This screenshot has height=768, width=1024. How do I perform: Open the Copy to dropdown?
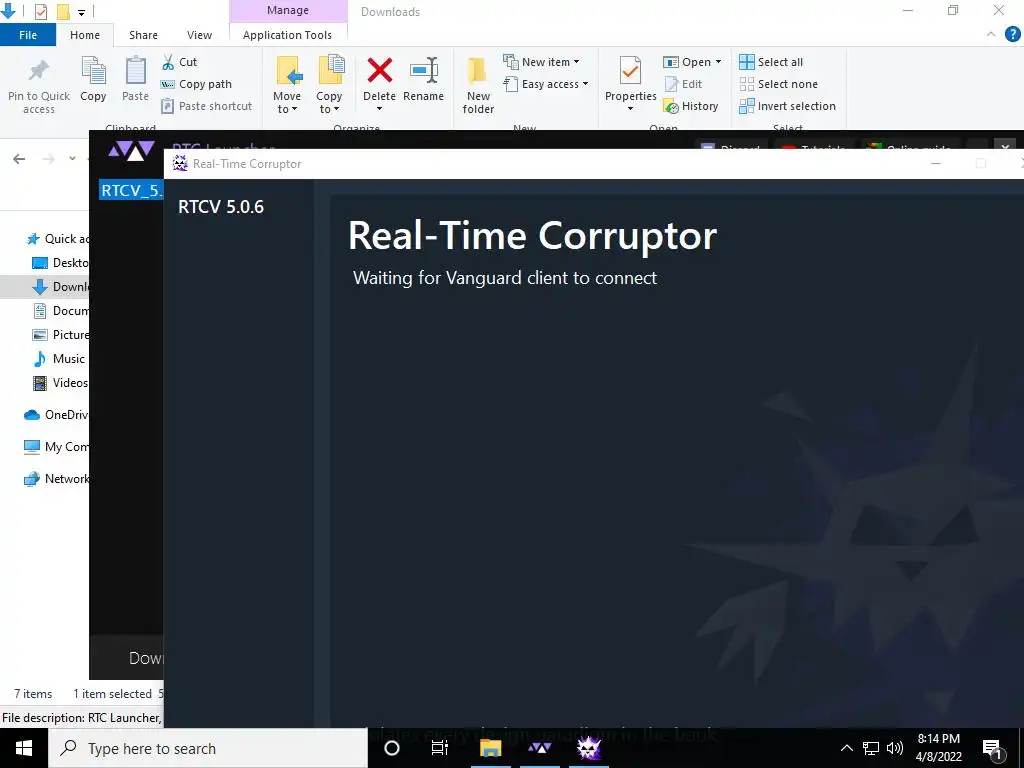pyautogui.click(x=329, y=85)
